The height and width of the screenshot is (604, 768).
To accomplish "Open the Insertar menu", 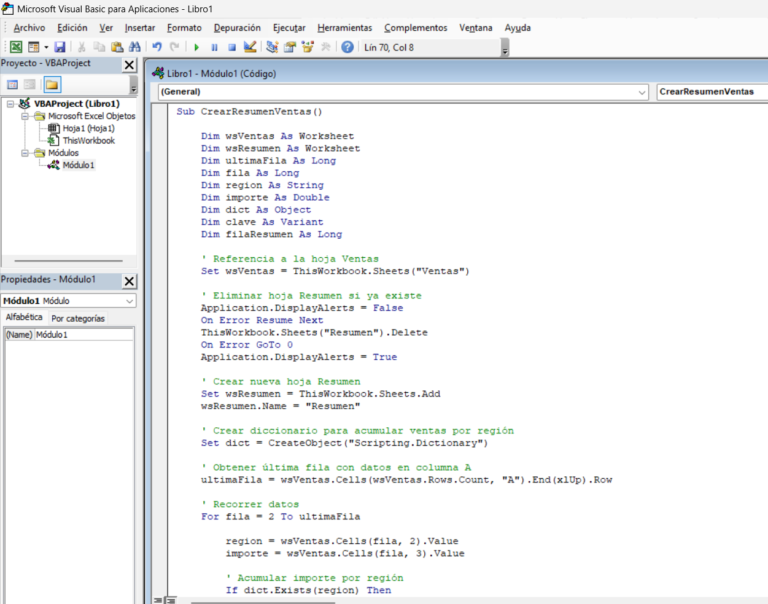I will (x=140, y=28).
